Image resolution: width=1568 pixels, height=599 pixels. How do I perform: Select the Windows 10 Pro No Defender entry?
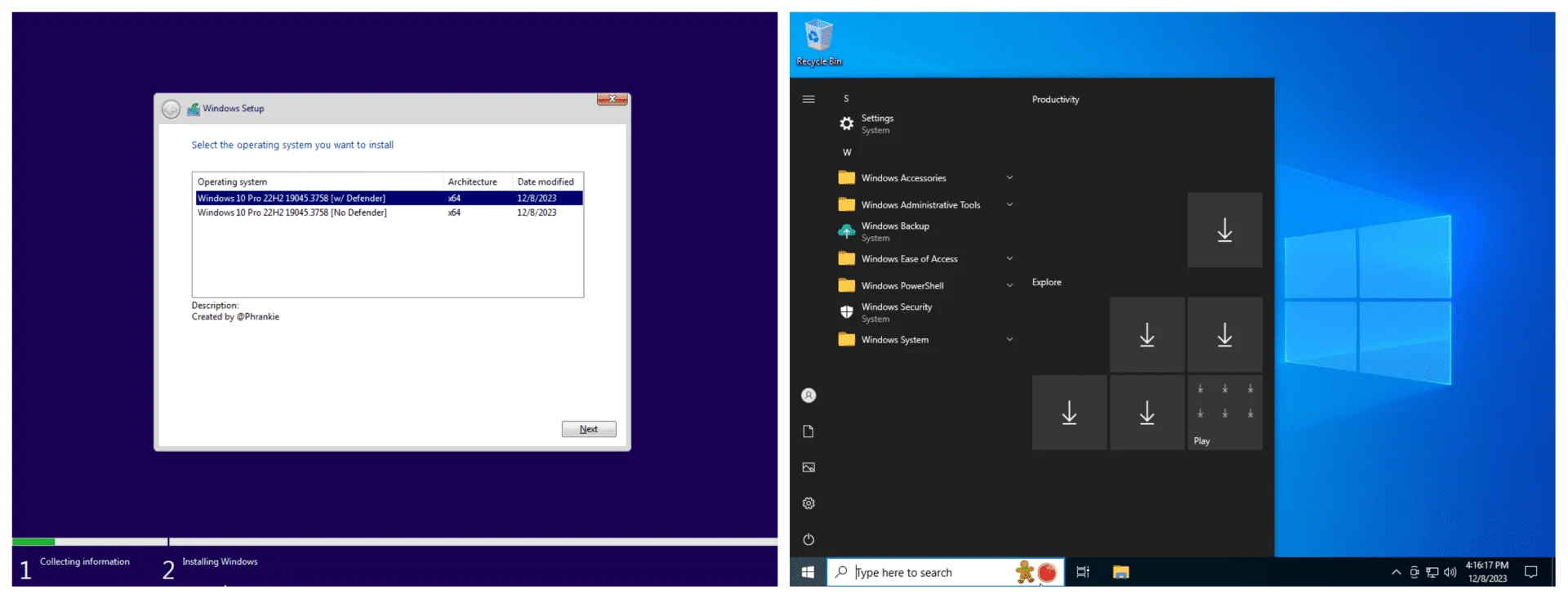pos(389,212)
